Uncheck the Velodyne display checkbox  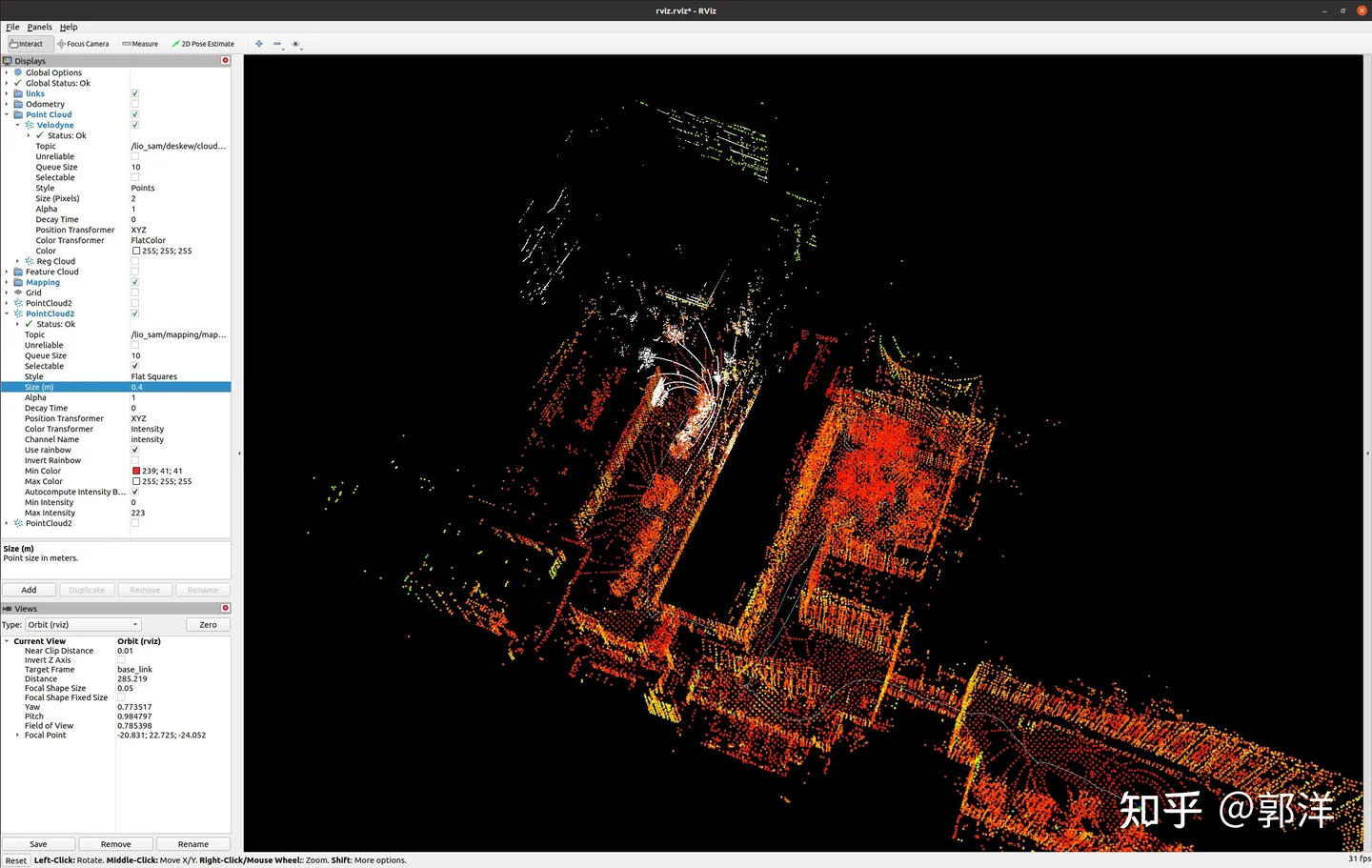point(135,125)
